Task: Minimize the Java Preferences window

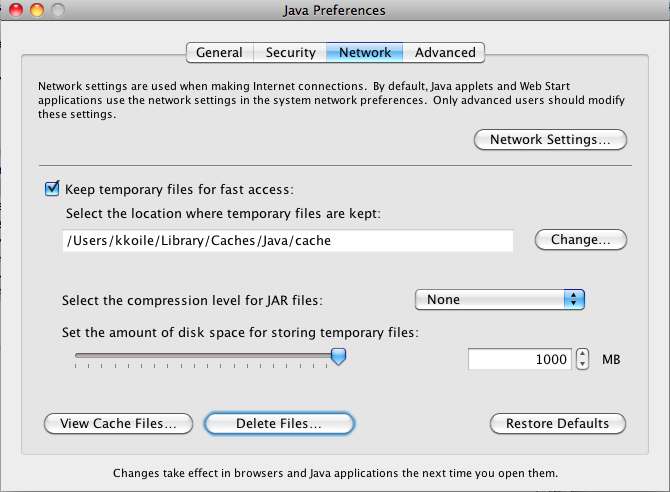Action: [37, 10]
